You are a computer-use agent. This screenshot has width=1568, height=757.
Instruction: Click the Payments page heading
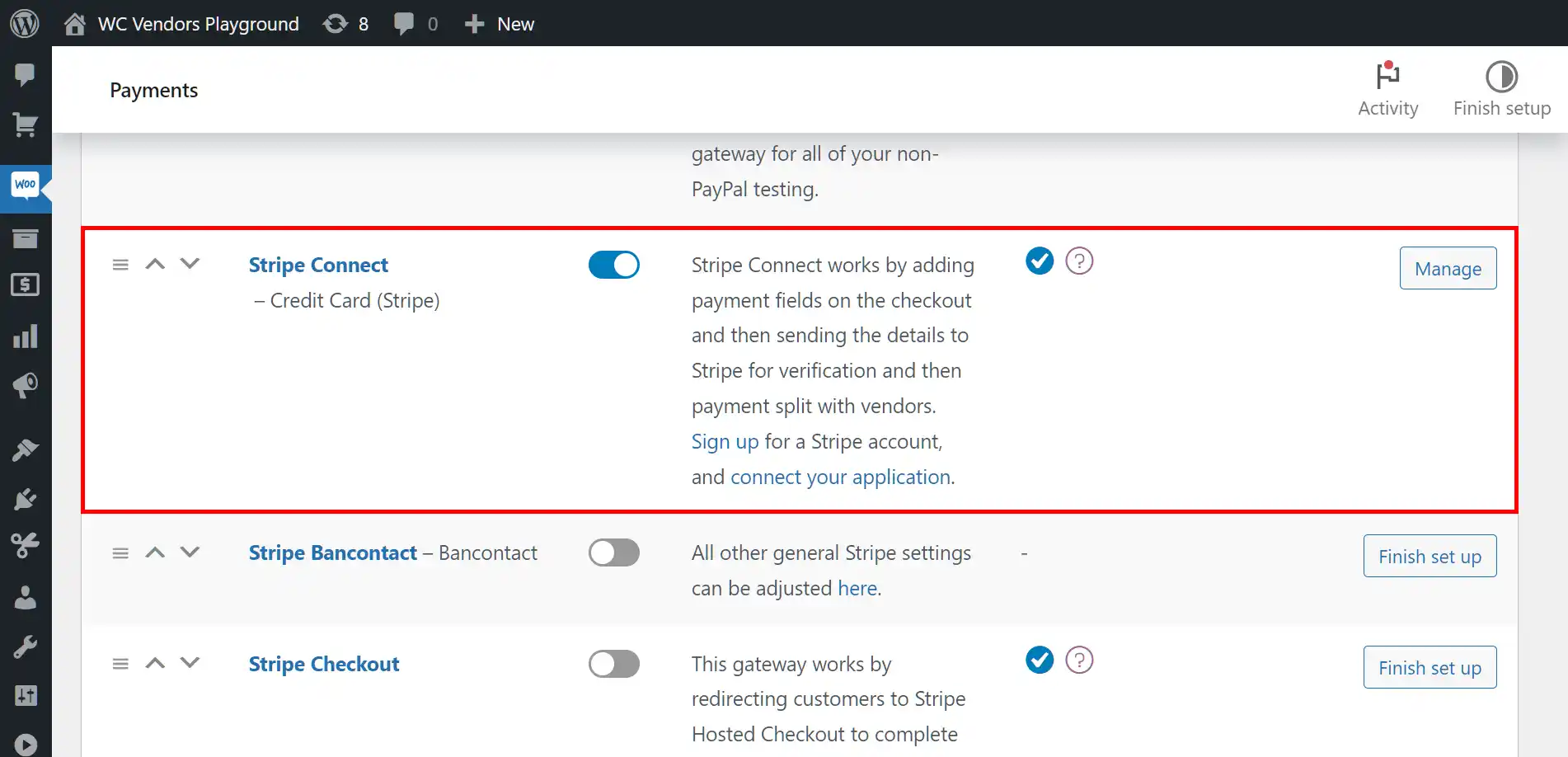(154, 90)
